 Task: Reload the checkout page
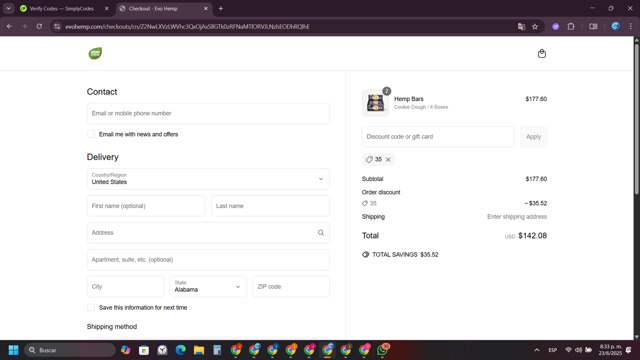coord(39,27)
